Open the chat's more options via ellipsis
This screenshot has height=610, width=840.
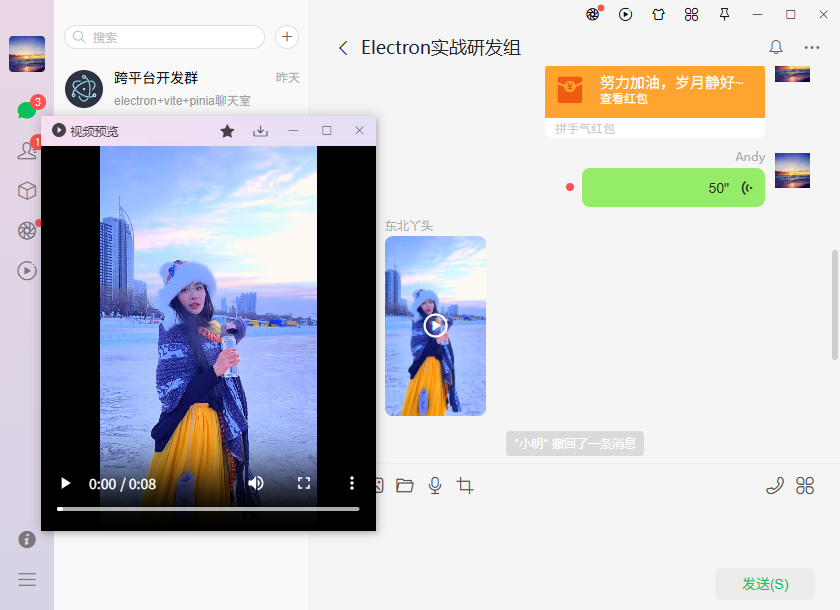click(x=812, y=47)
